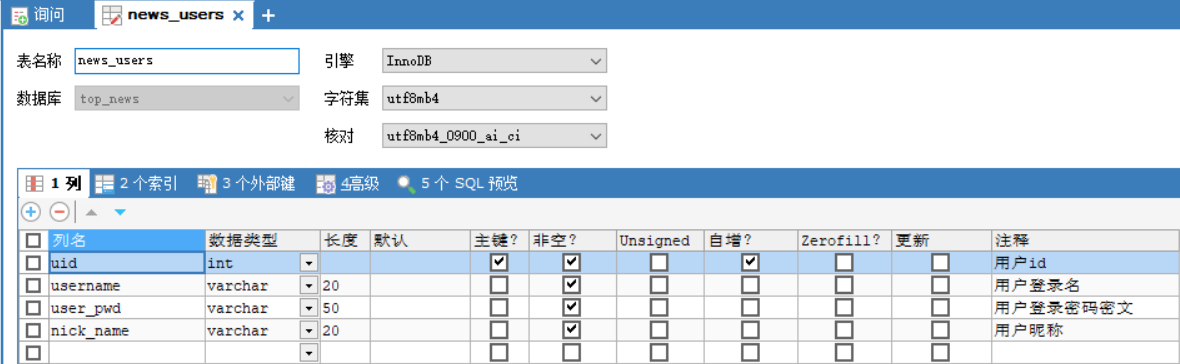Click the 表名称 news_users input field
This screenshot has height=364, width=1180.
click(187, 61)
